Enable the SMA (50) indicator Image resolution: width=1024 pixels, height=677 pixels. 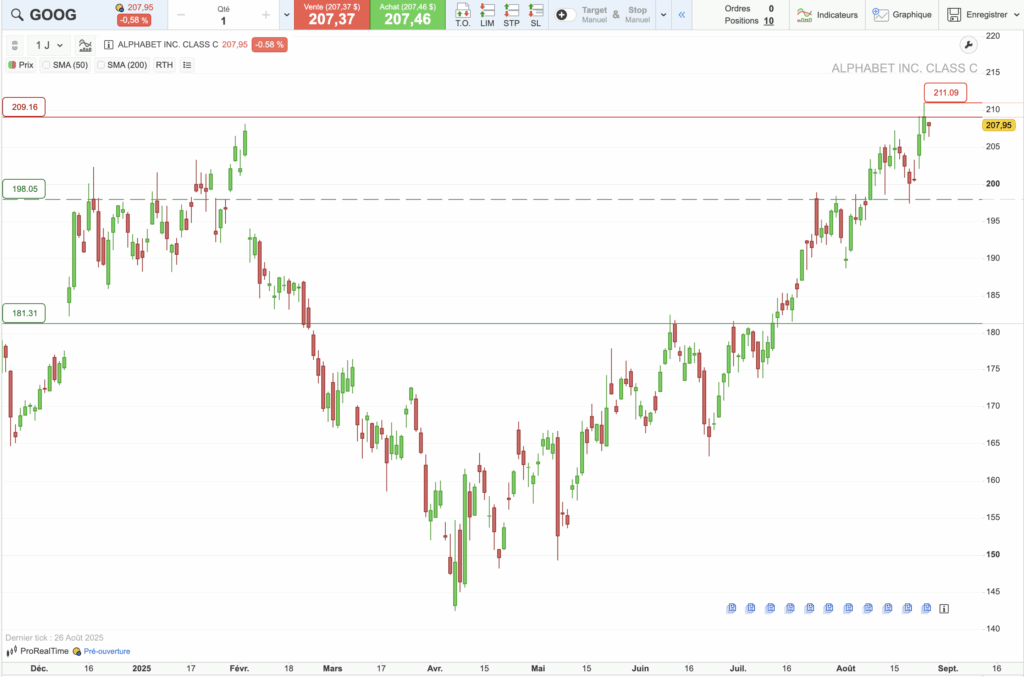[47, 64]
